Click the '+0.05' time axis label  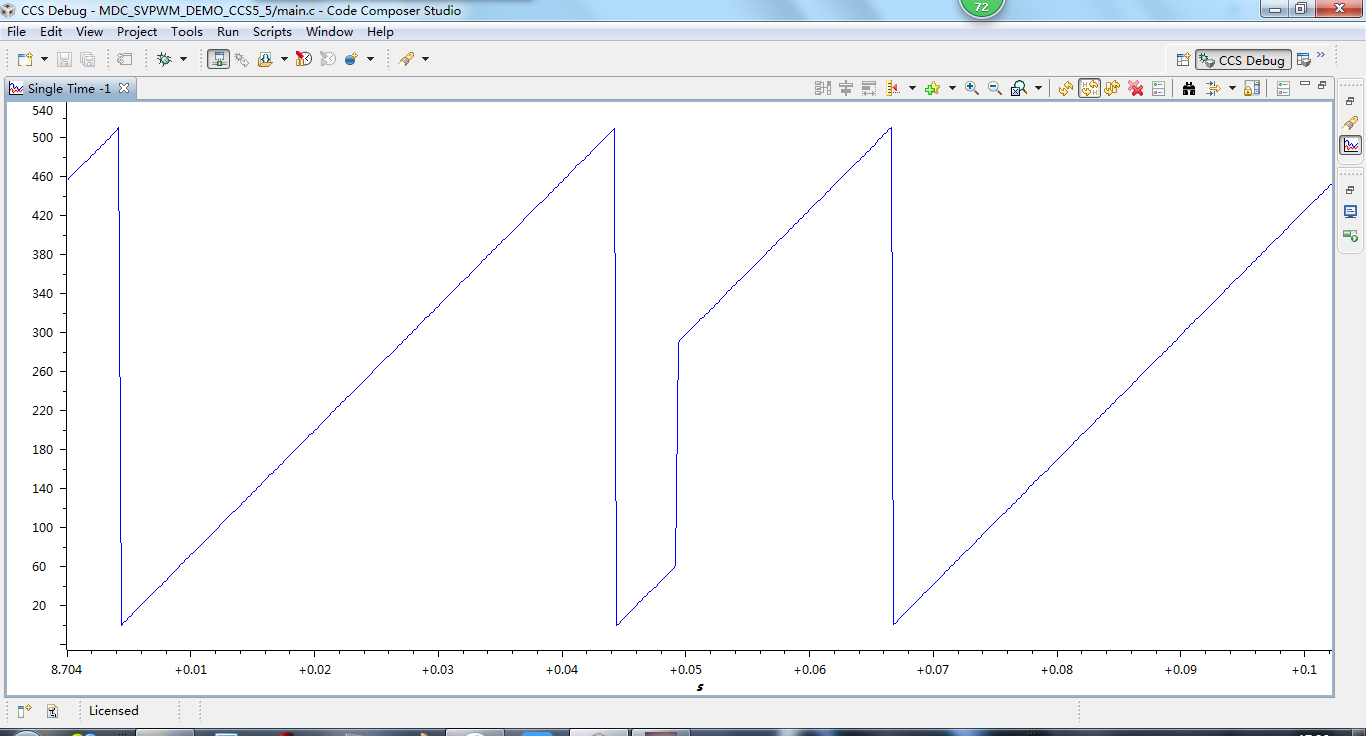point(685,669)
